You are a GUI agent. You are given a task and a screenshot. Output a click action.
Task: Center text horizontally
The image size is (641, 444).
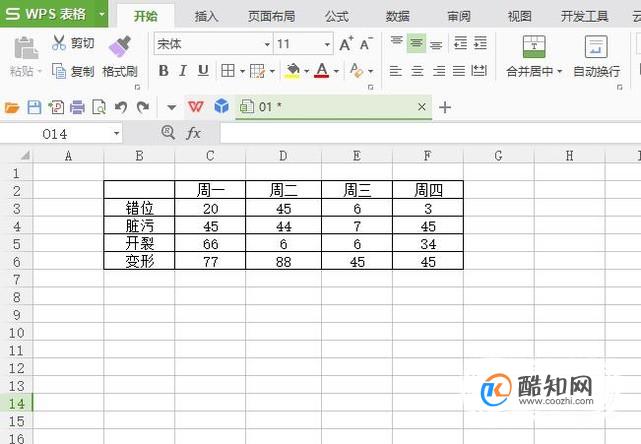click(x=417, y=71)
